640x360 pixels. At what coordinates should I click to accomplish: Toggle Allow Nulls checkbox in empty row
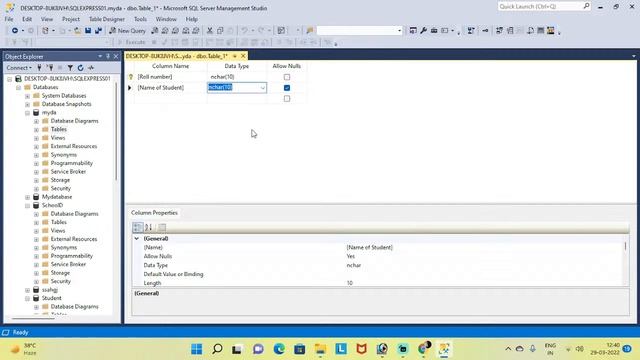[x=287, y=99]
